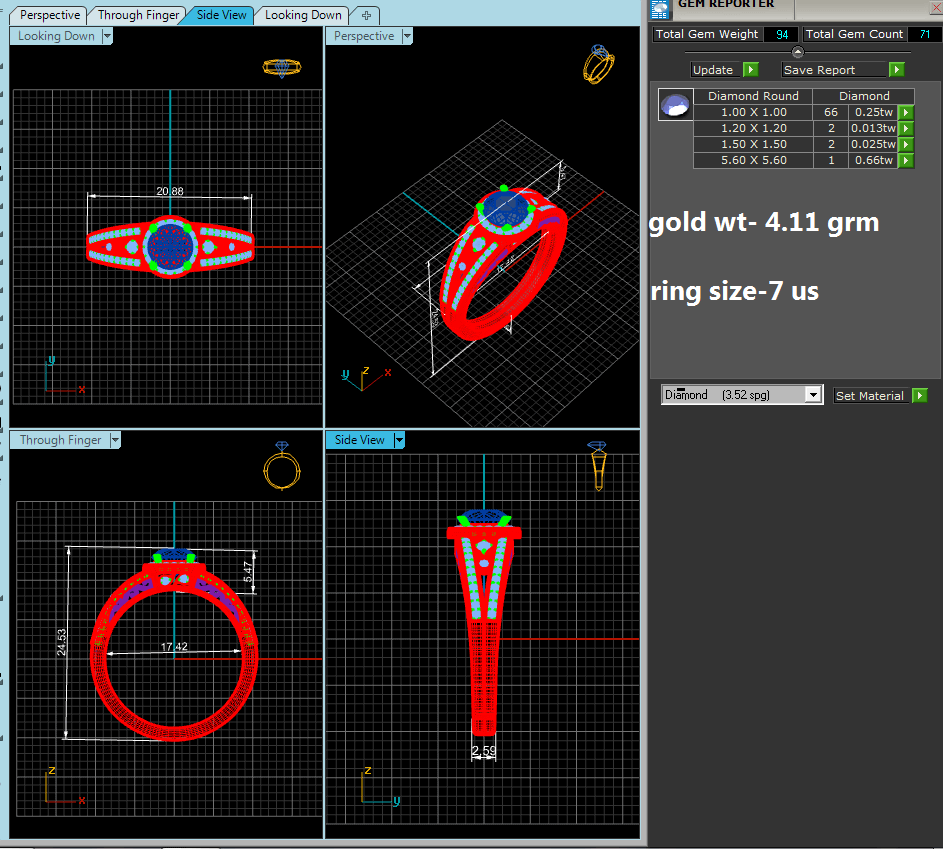Collapse the gem totals section with round arrow

[x=797, y=52]
